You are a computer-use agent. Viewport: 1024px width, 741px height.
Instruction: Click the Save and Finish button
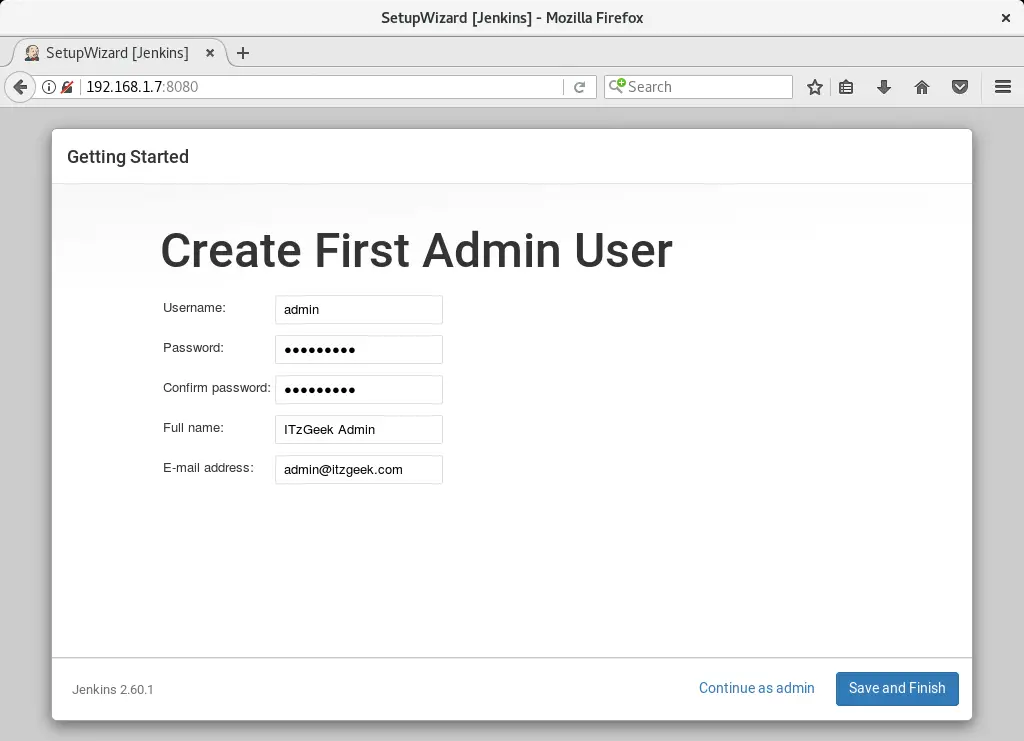[x=897, y=688]
